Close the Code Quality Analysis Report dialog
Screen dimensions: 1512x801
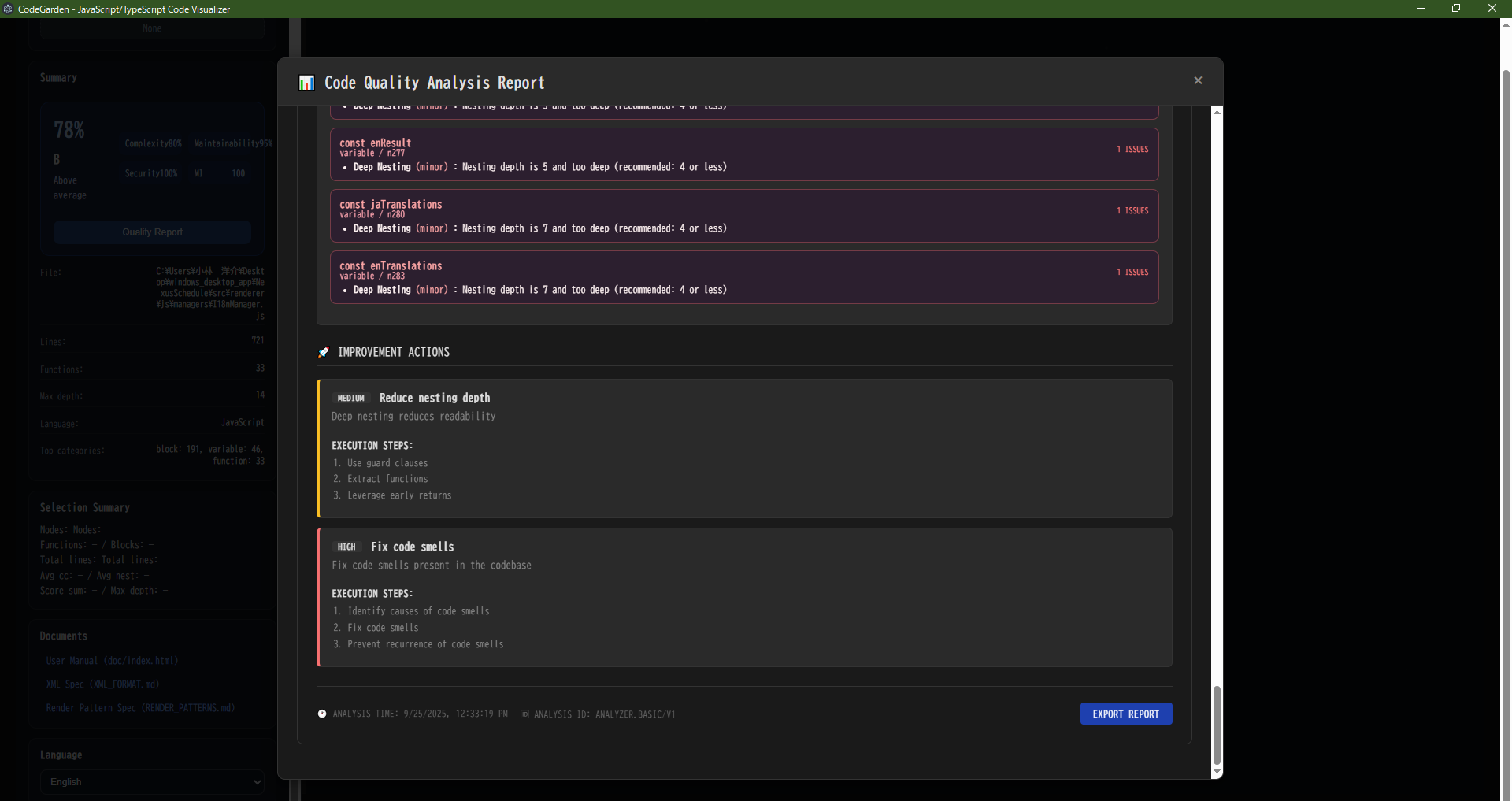[x=1198, y=80]
